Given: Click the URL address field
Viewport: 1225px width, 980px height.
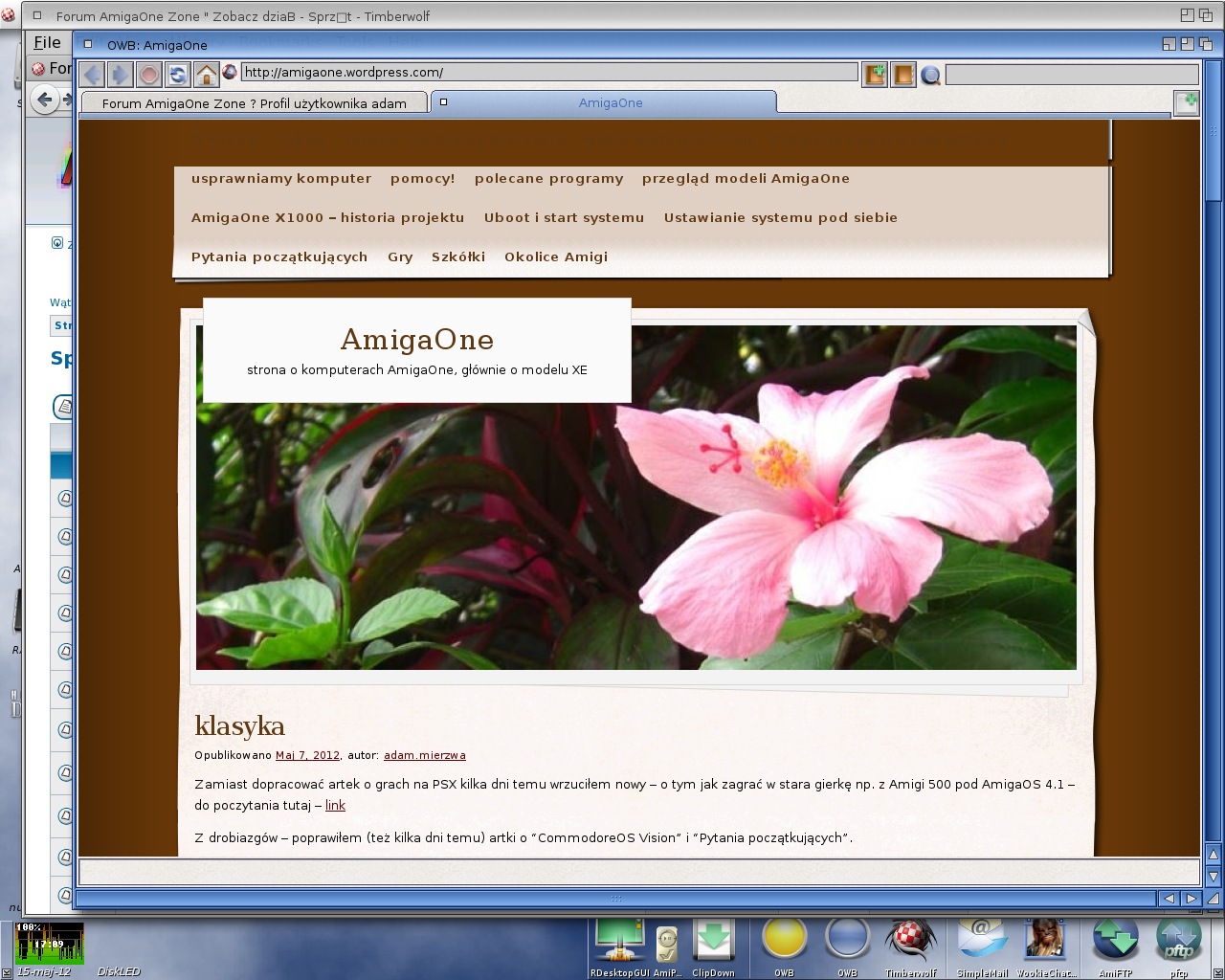Looking at the screenshot, I should [549, 72].
